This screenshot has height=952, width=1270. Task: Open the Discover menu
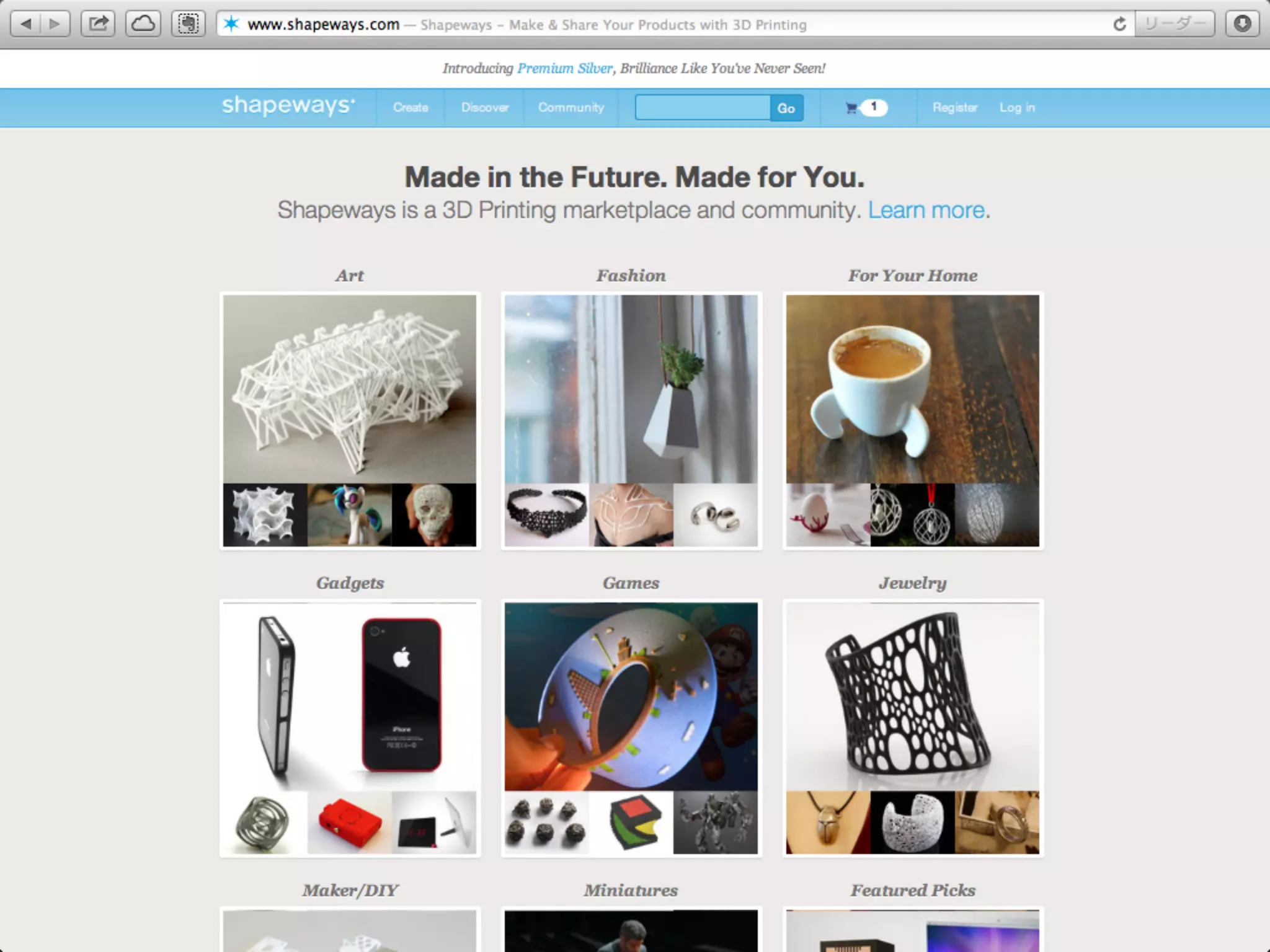(485, 107)
